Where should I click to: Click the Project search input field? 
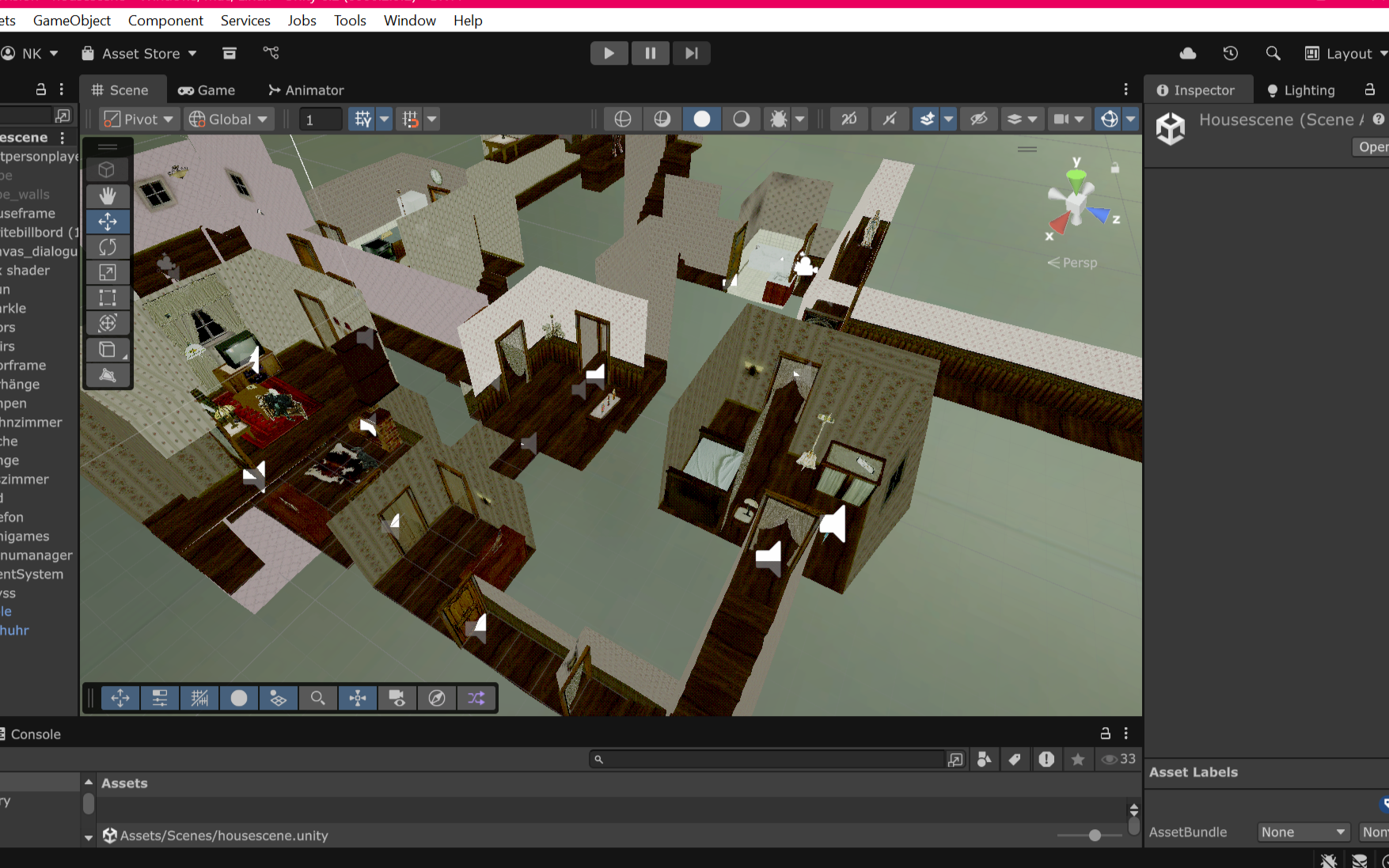768,760
